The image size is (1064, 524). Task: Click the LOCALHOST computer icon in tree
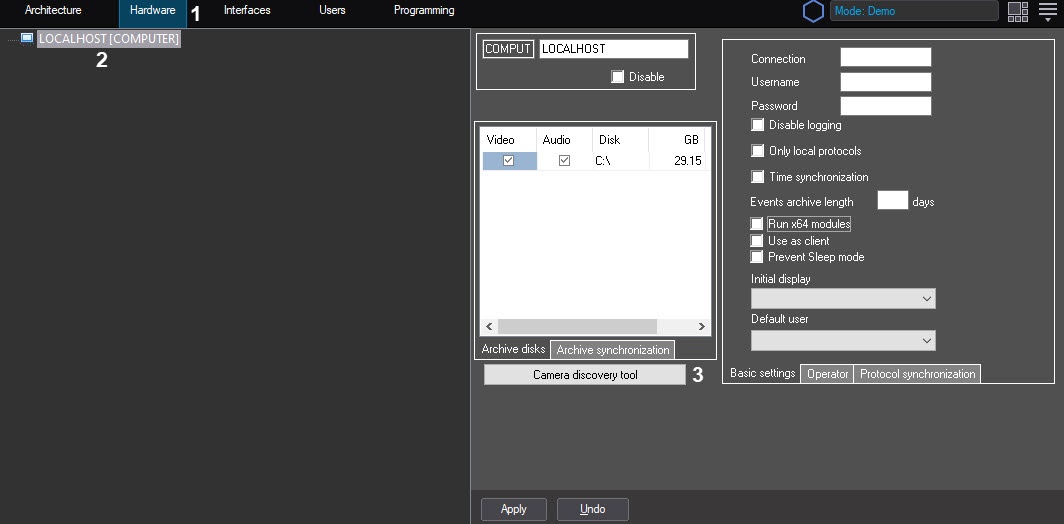point(27,39)
